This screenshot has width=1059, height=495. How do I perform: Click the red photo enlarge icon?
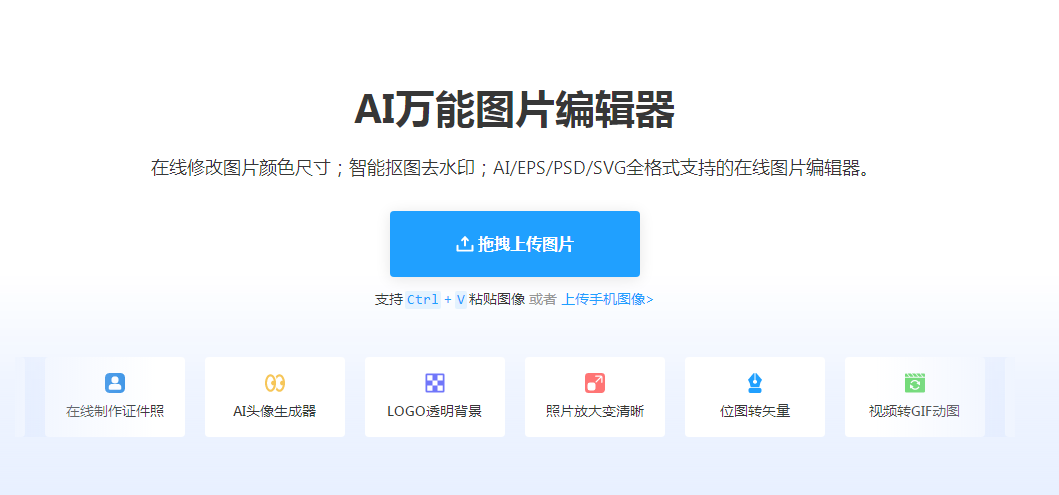click(x=595, y=382)
